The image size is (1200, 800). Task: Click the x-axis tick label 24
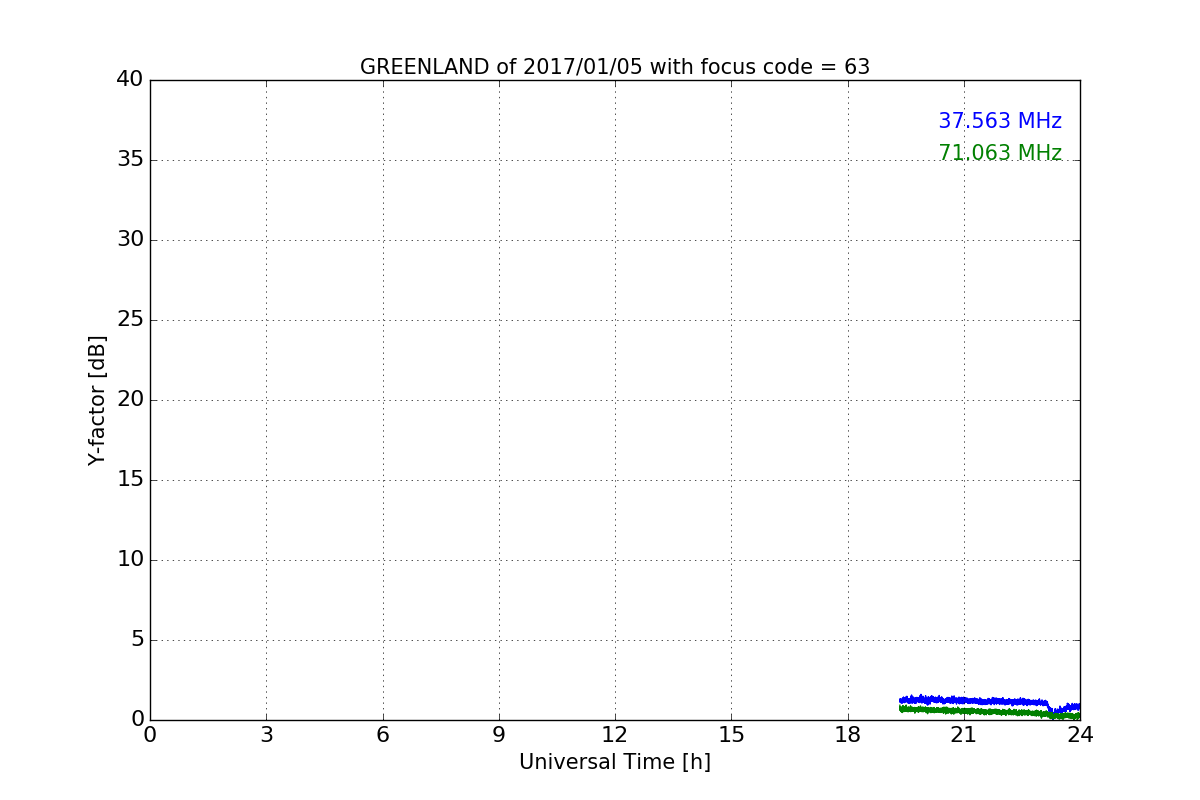[x=1080, y=735]
